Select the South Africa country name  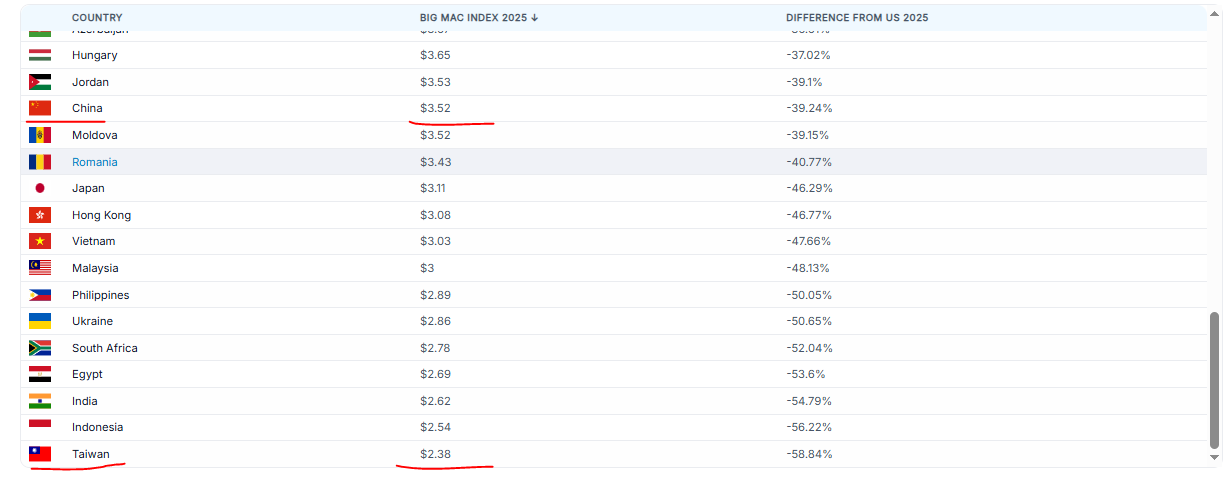click(x=105, y=348)
